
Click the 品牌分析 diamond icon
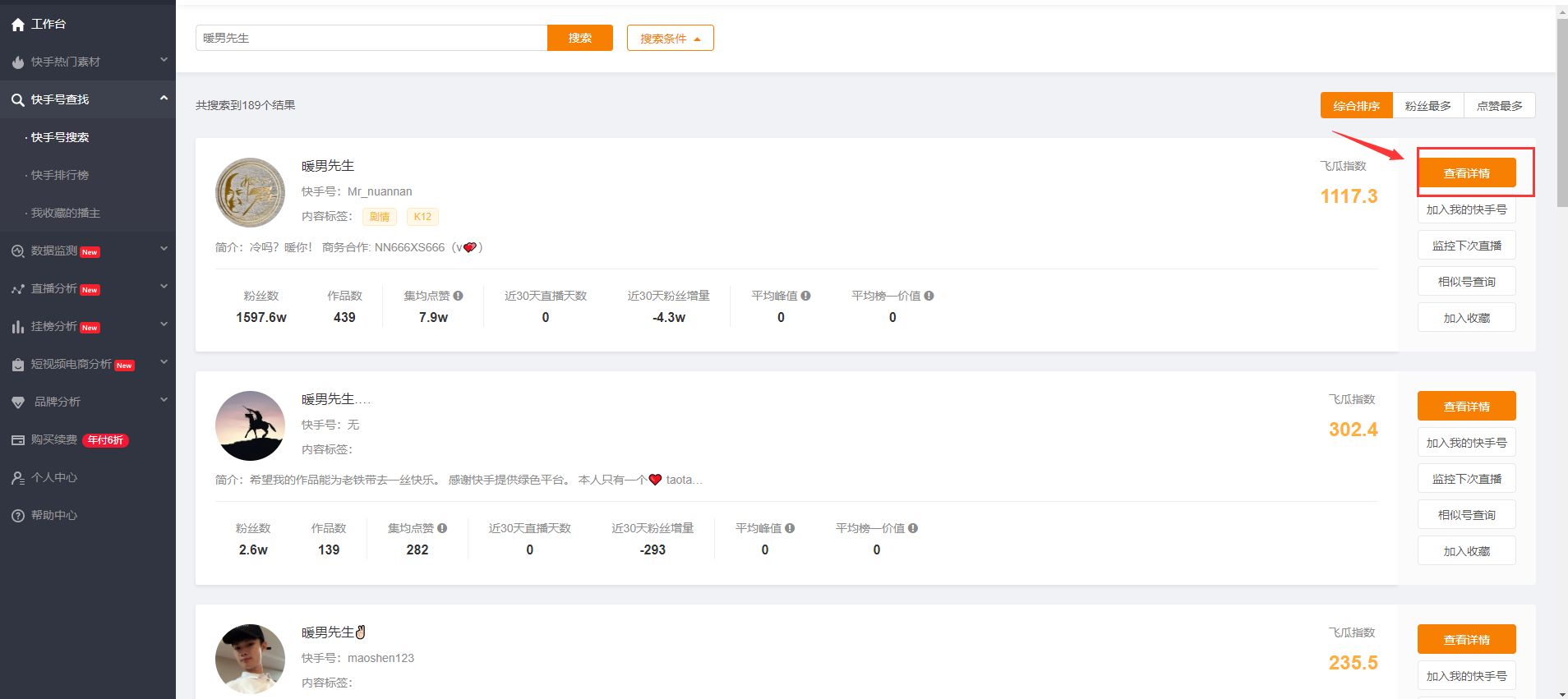[18, 402]
